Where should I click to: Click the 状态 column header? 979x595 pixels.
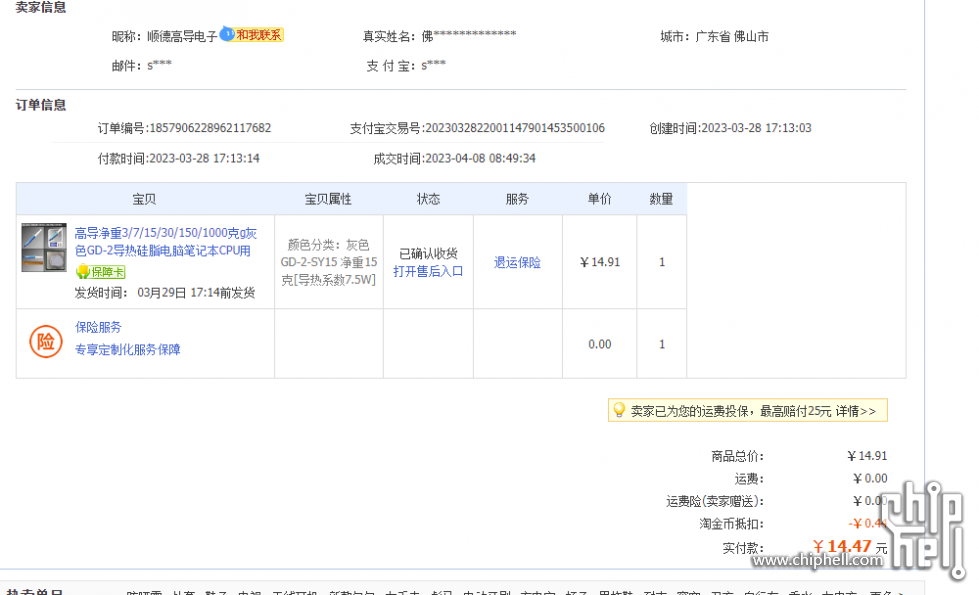point(428,199)
